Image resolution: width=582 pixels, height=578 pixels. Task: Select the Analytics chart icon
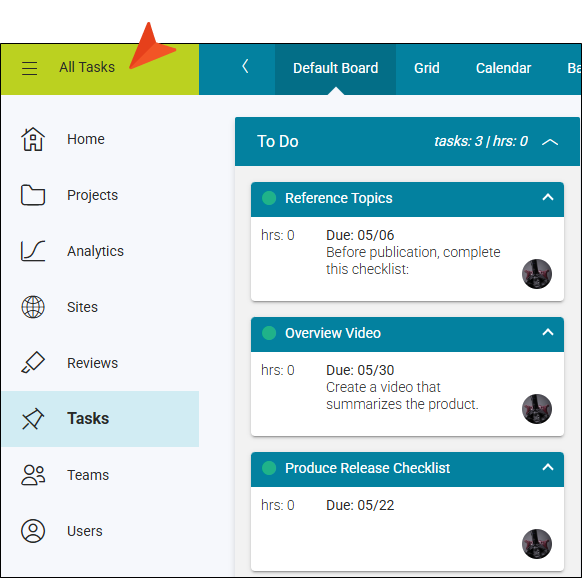click(33, 251)
